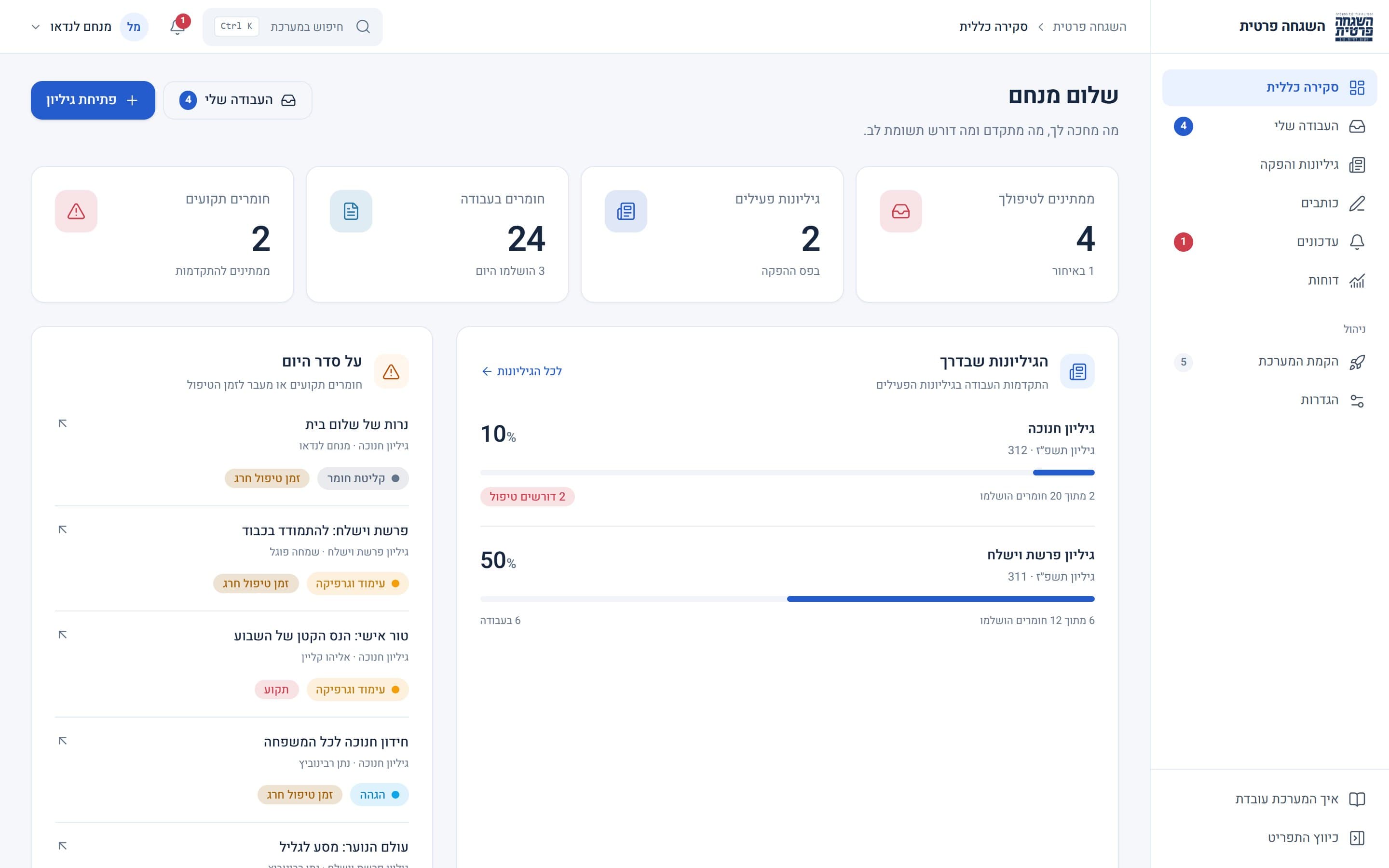Click the bell icon next to עדכונים
This screenshot has height=868, width=1389.
1357,242
